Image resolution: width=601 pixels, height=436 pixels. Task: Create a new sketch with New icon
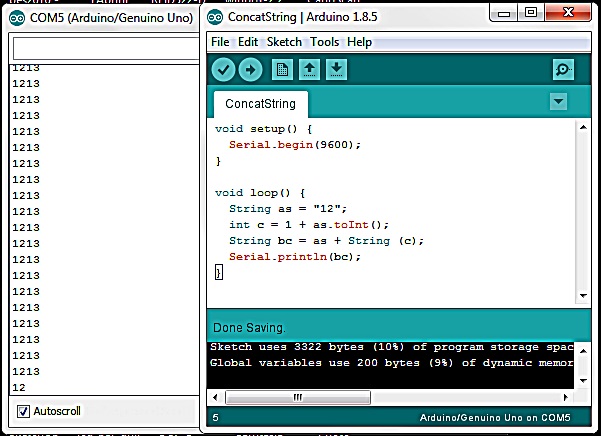pos(282,69)
